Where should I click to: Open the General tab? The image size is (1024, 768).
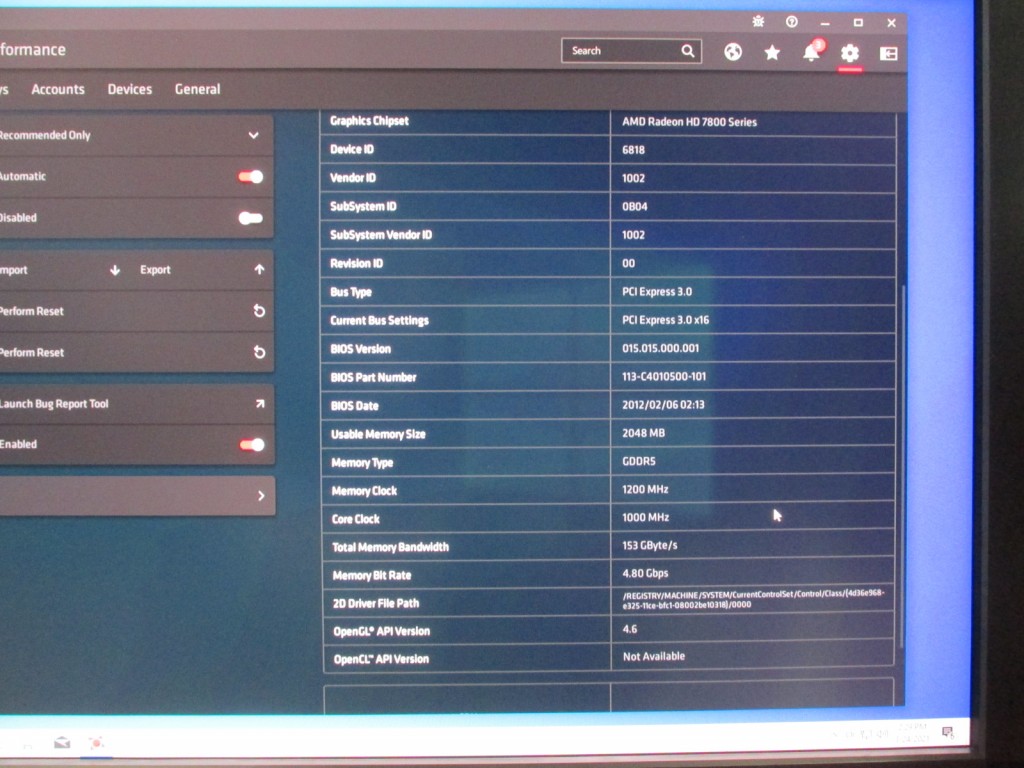(197, 89)
